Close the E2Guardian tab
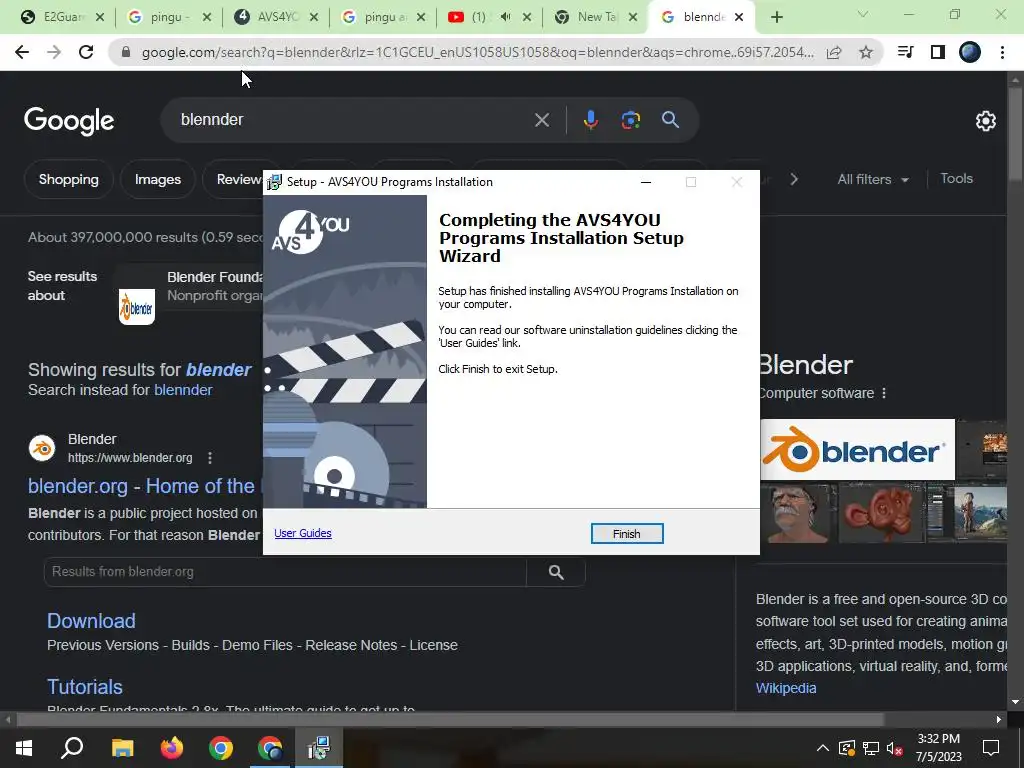The height and width of the screenshot is (768, 1024). pos(100,18)
